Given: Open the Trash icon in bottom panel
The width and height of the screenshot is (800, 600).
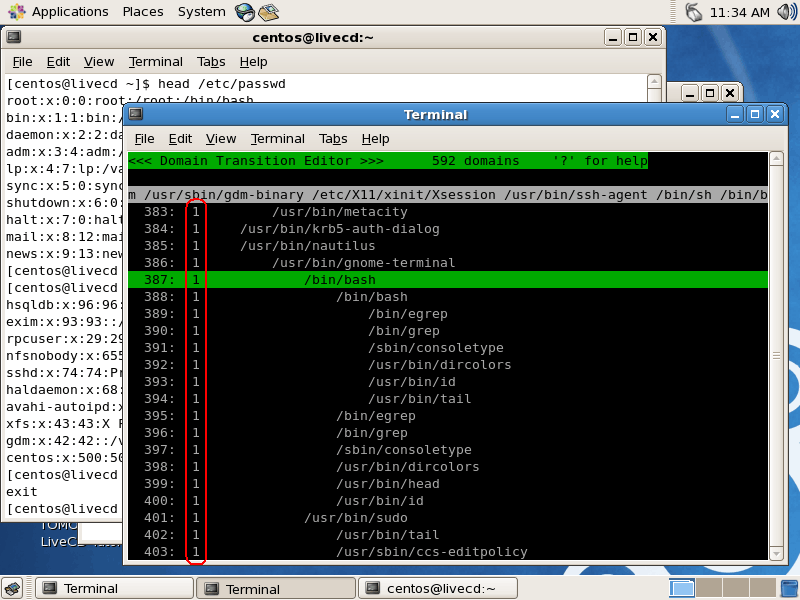Looking at the screenshot, I should [790, 588].
